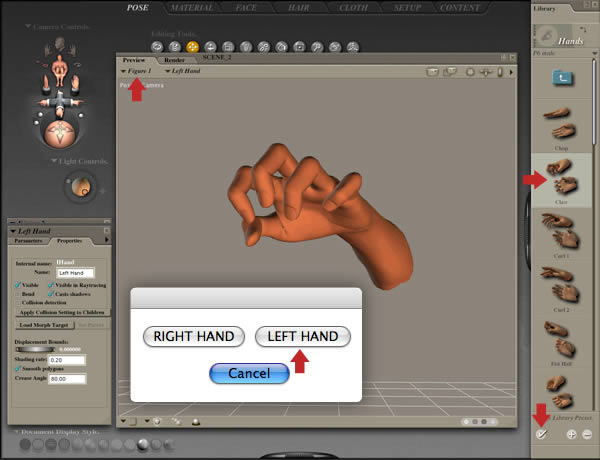Select the Translate In/Out editing tool
The width and height of the screenshot is (600, 460).
pos(210,47)
